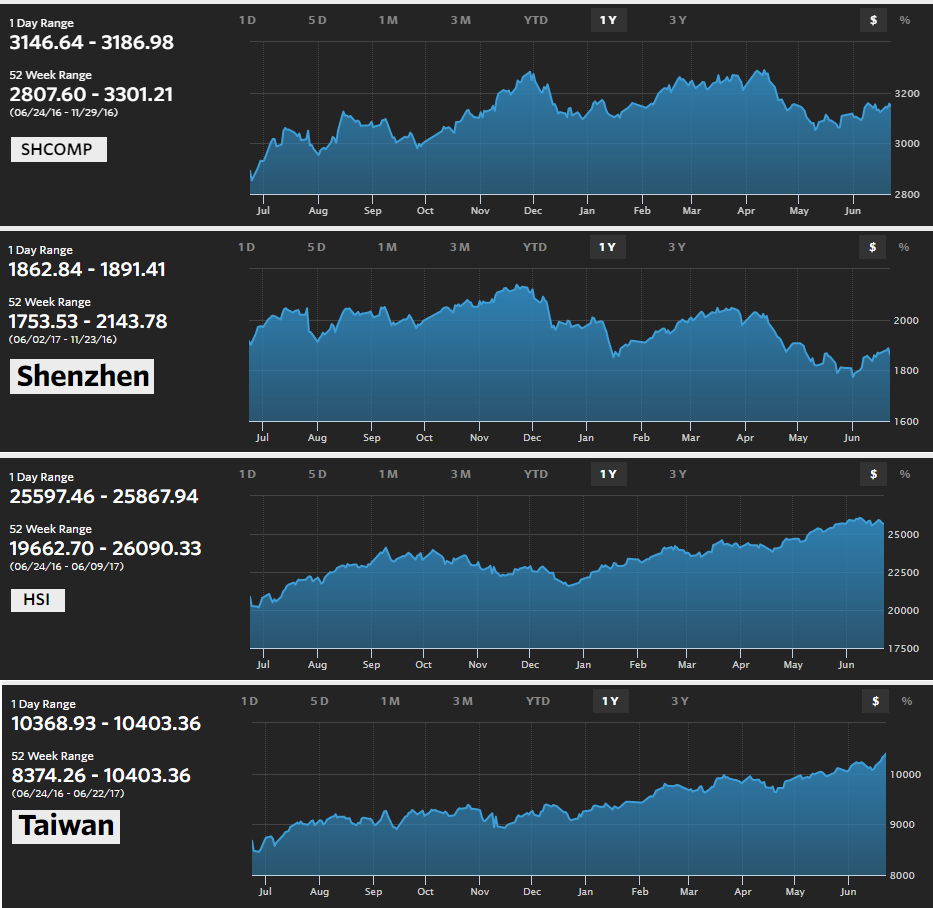
Task: Click Dec peak on SHCOMP chart line
Action: 530,73
